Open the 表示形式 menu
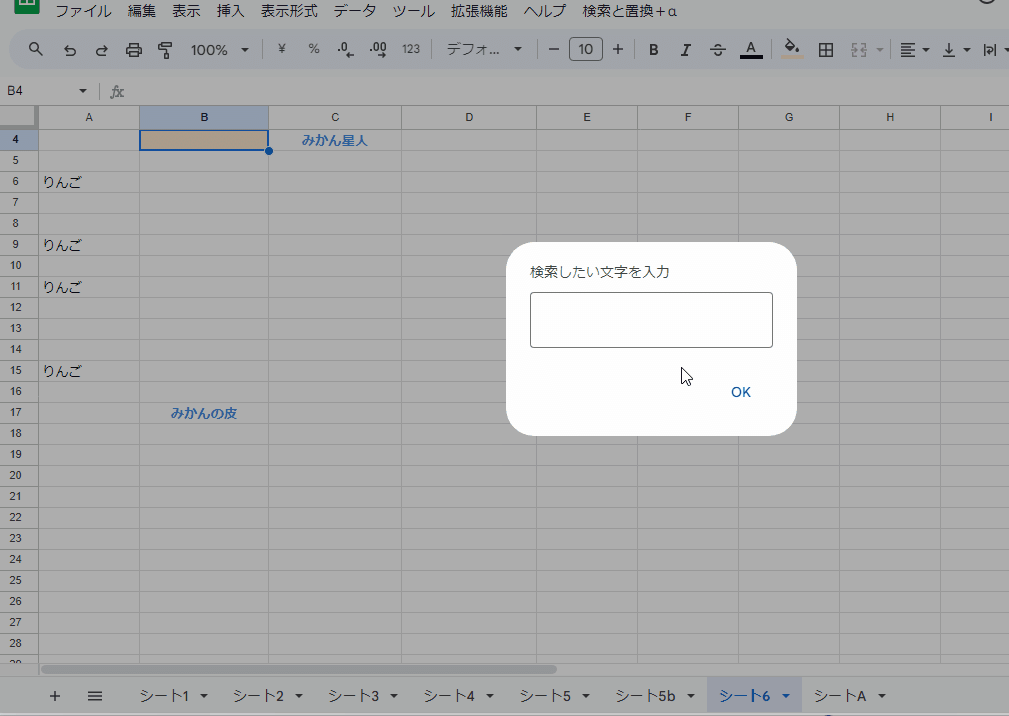The height and width of the screenshot is (716, 1009). tap(289, 11)
